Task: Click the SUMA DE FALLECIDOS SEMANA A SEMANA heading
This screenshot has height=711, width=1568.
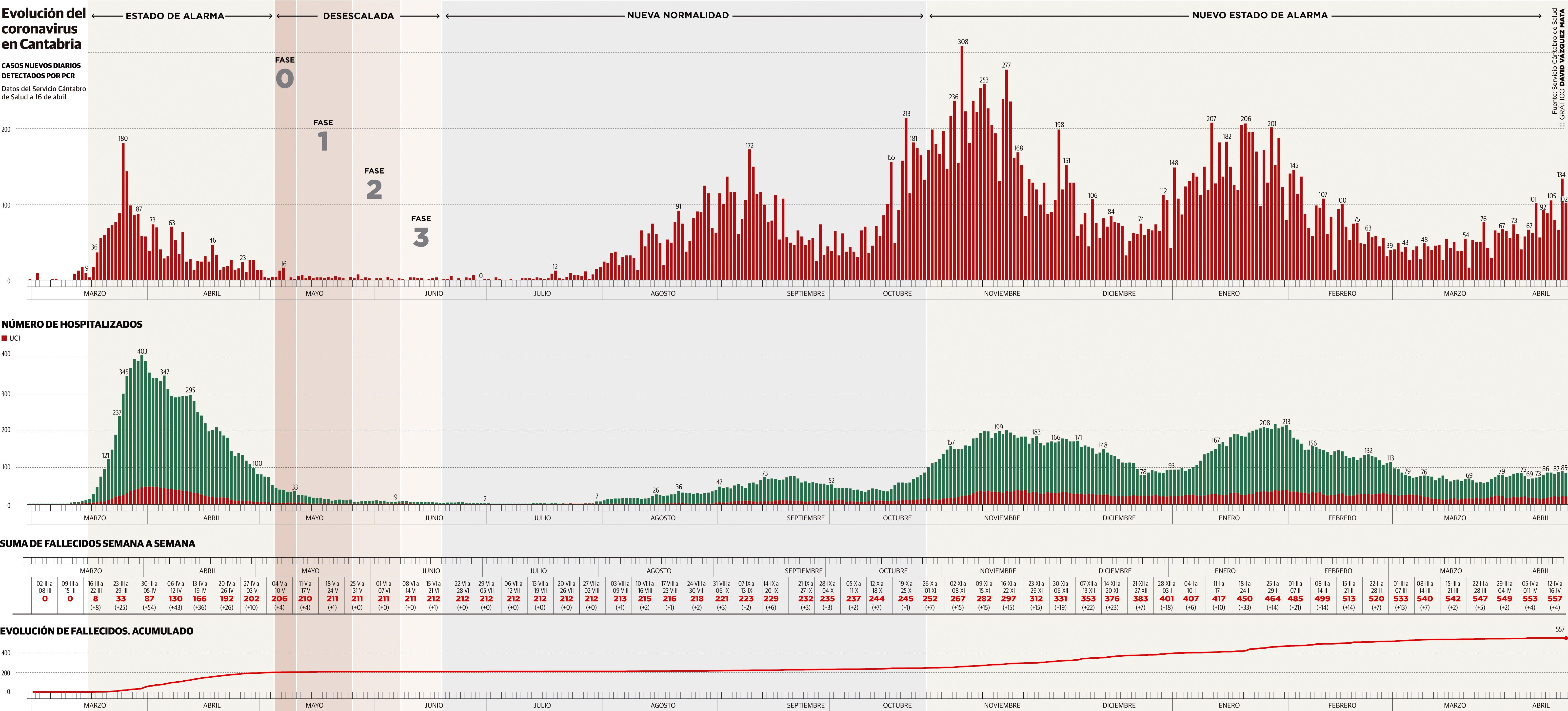Action: 97,544
